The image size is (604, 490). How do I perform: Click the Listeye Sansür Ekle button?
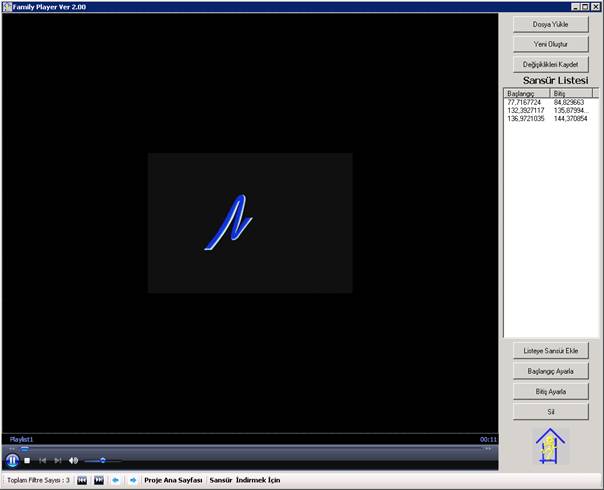point(552,351)
